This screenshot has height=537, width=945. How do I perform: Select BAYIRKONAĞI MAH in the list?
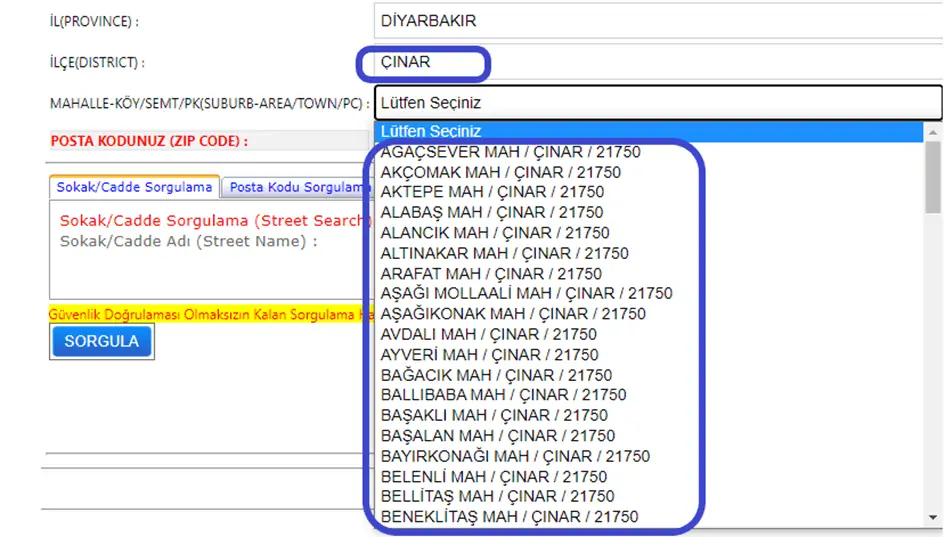pos(515,456)
